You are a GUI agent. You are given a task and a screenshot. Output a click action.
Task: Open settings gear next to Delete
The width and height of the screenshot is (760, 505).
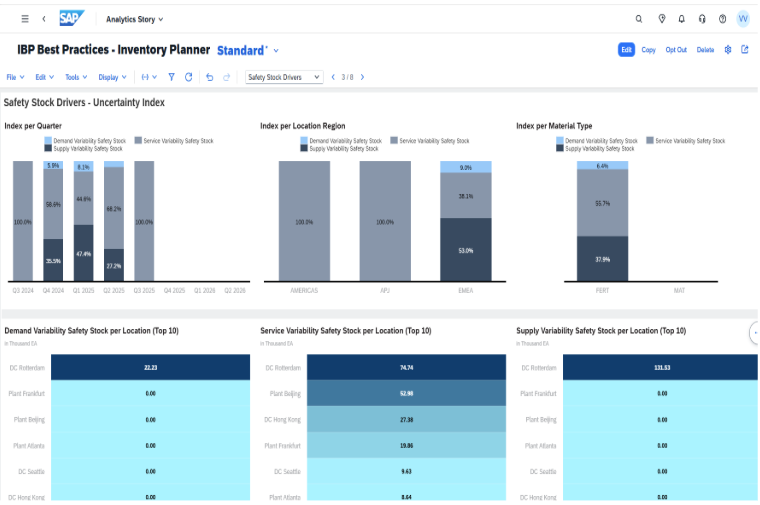coord(728,49)
